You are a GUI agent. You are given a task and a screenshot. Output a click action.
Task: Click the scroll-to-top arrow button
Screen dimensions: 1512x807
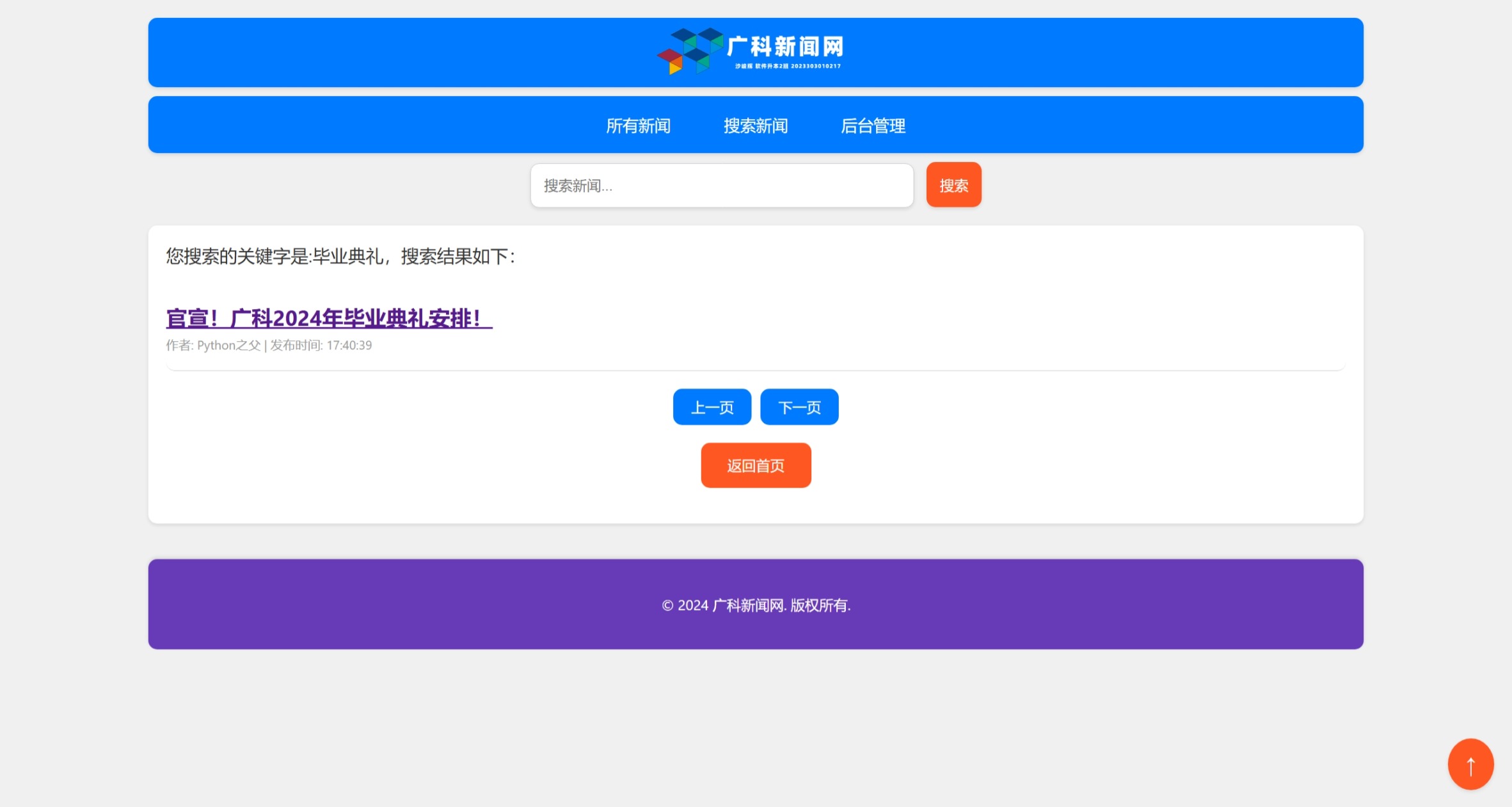point(1470,764)
